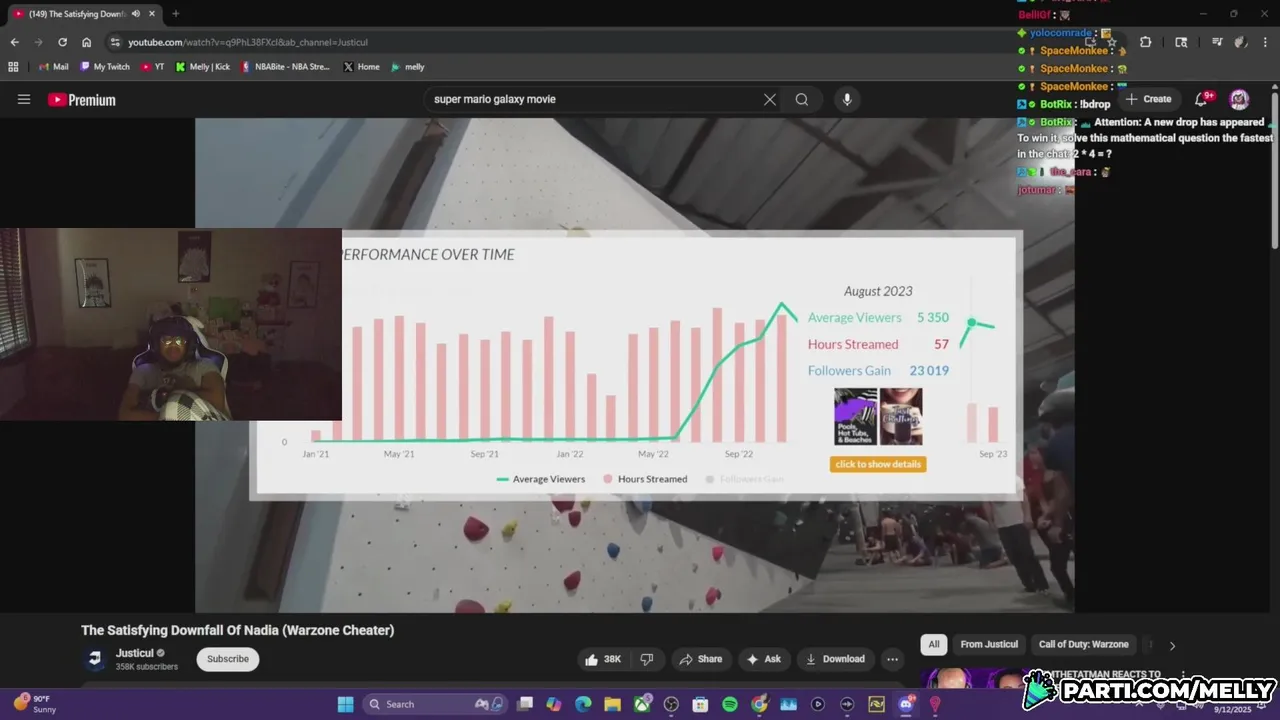Mute the tab via its speaker icon
This screenshot has width=1280, height=720.
pos(137,14)
